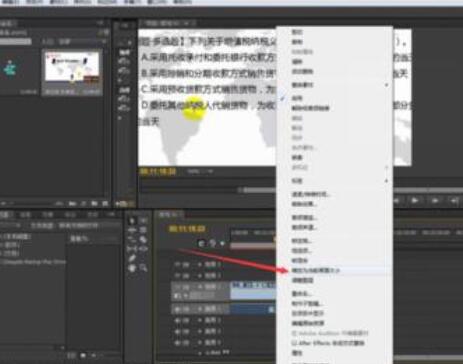Open the 替换素材 (Replace Footage) submenu arrow
Viewport: 463px width, 364px height.
[x=387, y=85]
